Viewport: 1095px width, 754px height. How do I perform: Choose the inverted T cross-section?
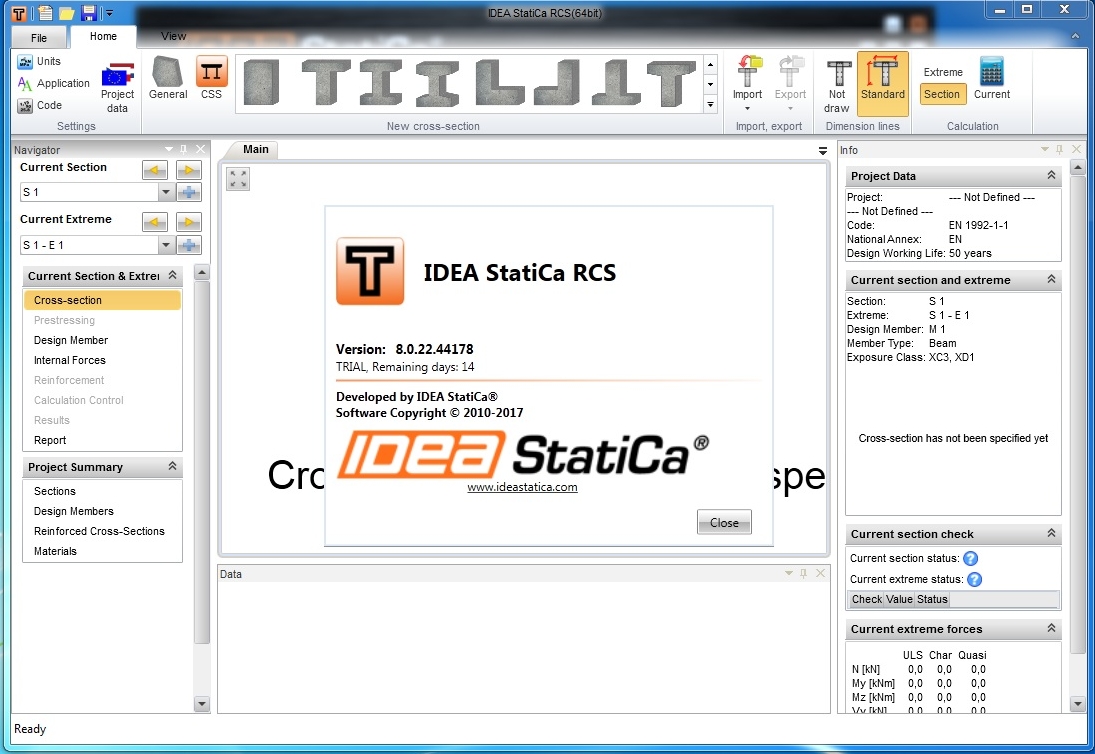pyautogui.click(x=617, y=82)
